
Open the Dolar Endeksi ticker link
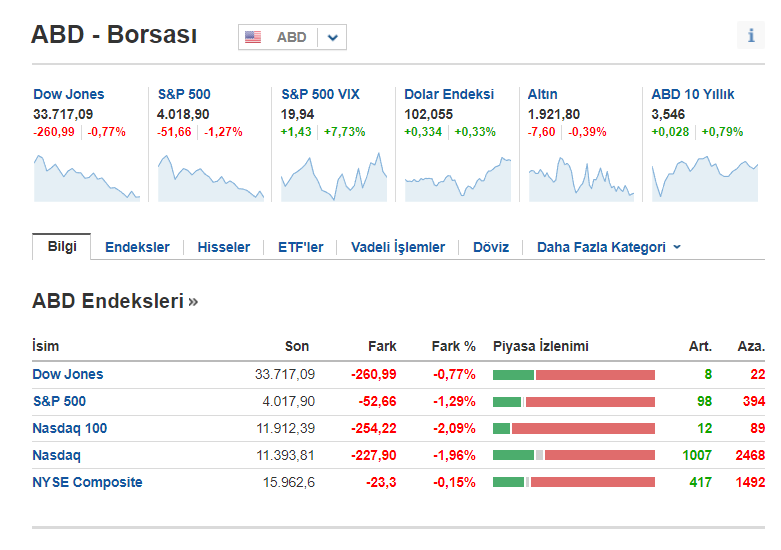coord(448,94)
